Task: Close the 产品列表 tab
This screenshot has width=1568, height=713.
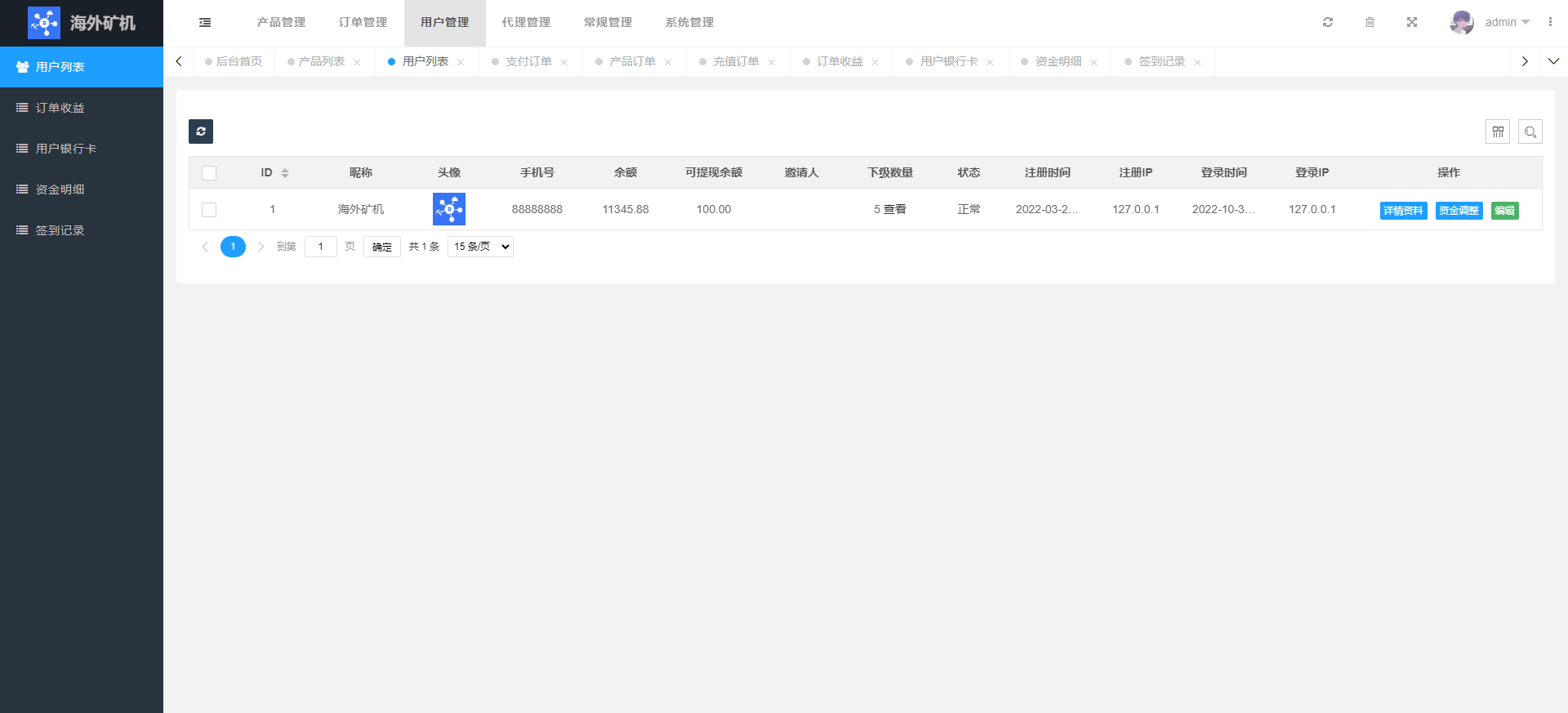Action: 357,63
